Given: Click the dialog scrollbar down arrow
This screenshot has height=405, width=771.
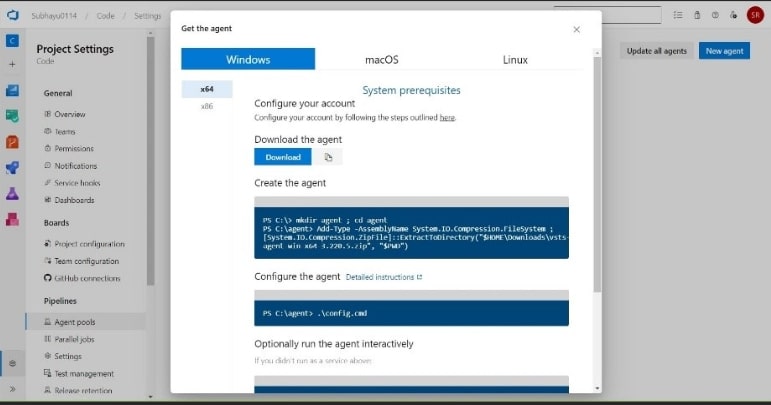Looking at the screenshot, I should pyautogui.click(x=597, y=388).
